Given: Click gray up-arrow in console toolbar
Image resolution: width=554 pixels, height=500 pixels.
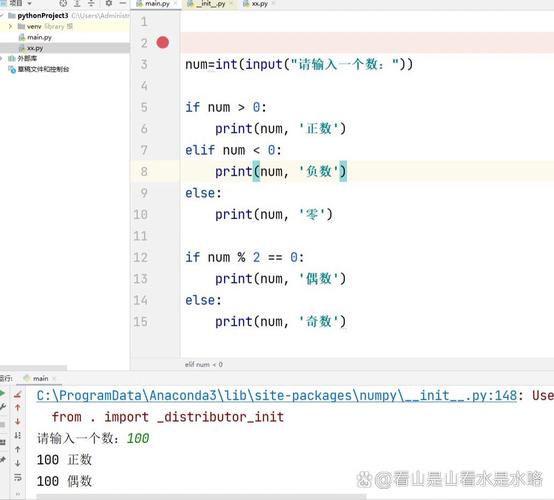Looking at the screenshot, I should point(18,449).
